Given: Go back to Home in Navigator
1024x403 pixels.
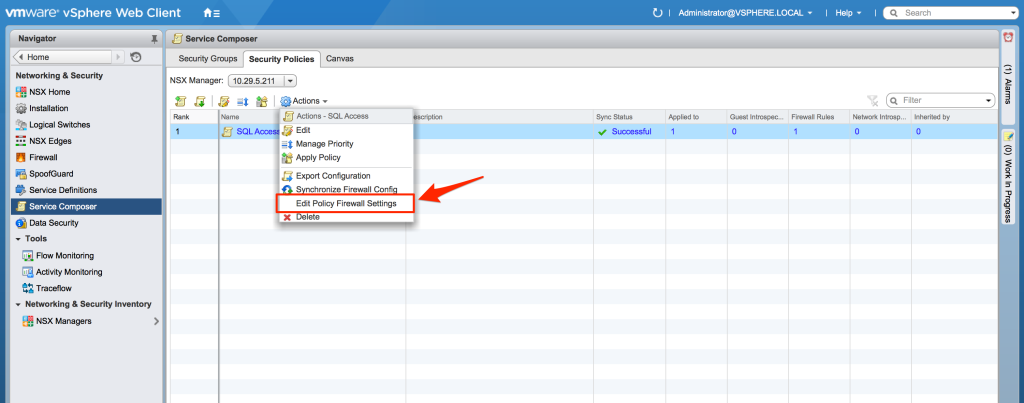Looking at the screenshot, I should click(63, 57).
